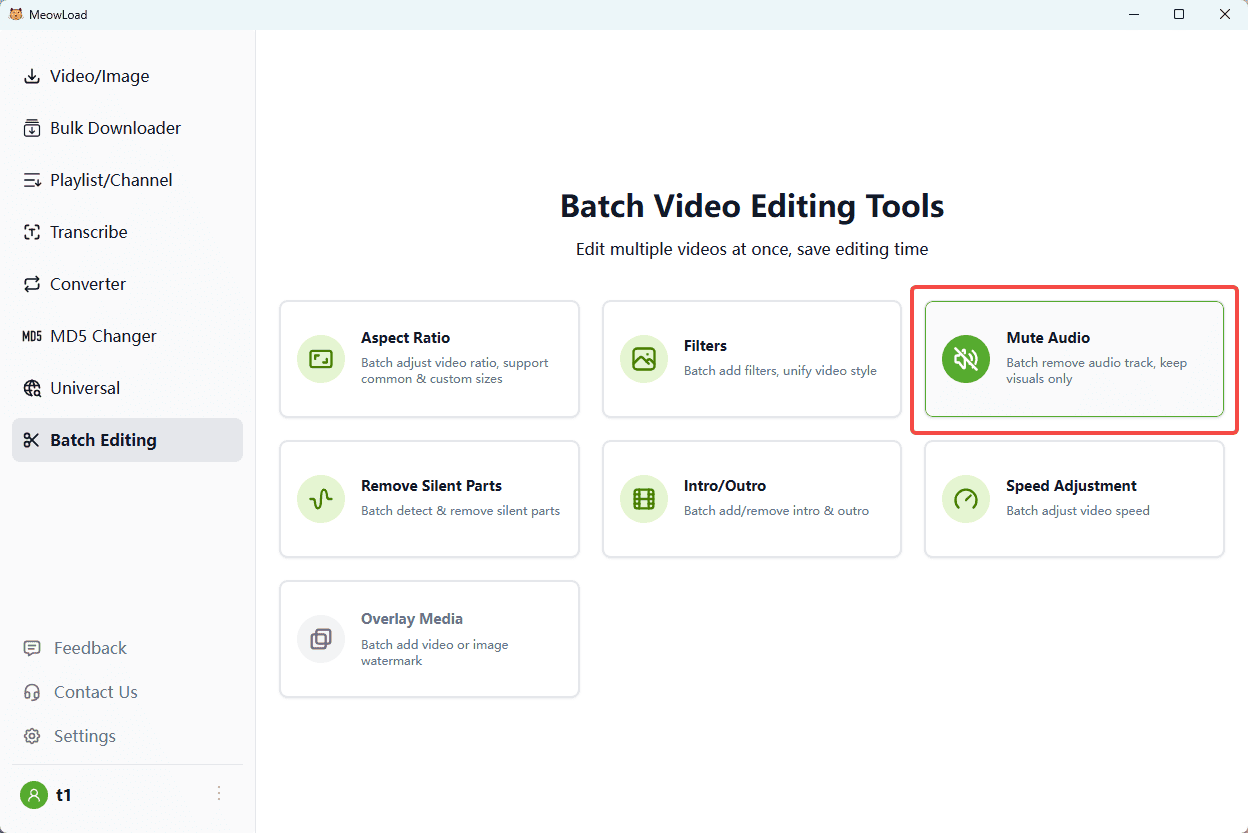Screen dimensions: 1248x833
Task: Switch to Bulk Downloader
Action: coord(115,128)
